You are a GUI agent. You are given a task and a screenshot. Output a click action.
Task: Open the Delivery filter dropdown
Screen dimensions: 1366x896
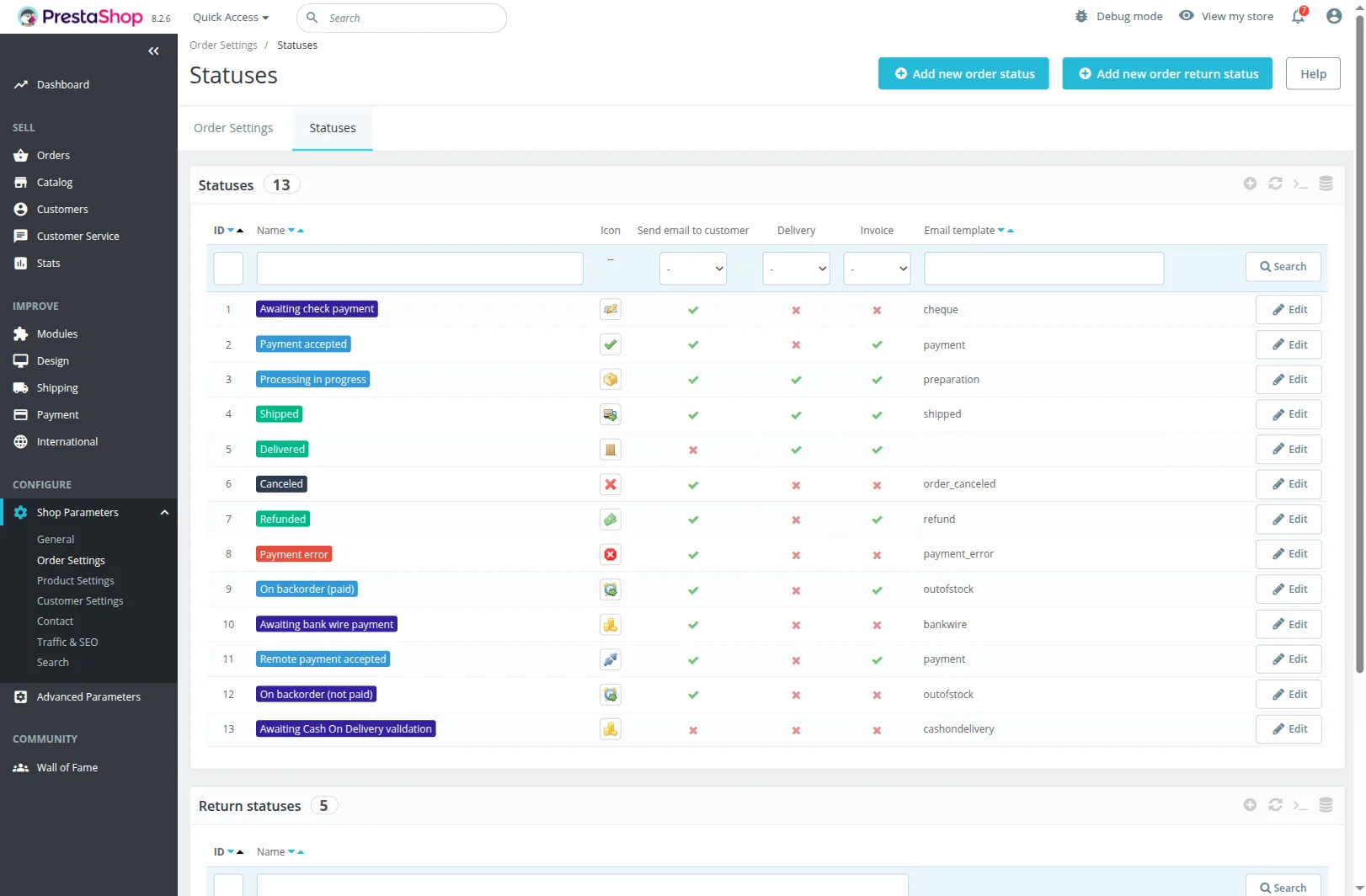coord(796,269)
